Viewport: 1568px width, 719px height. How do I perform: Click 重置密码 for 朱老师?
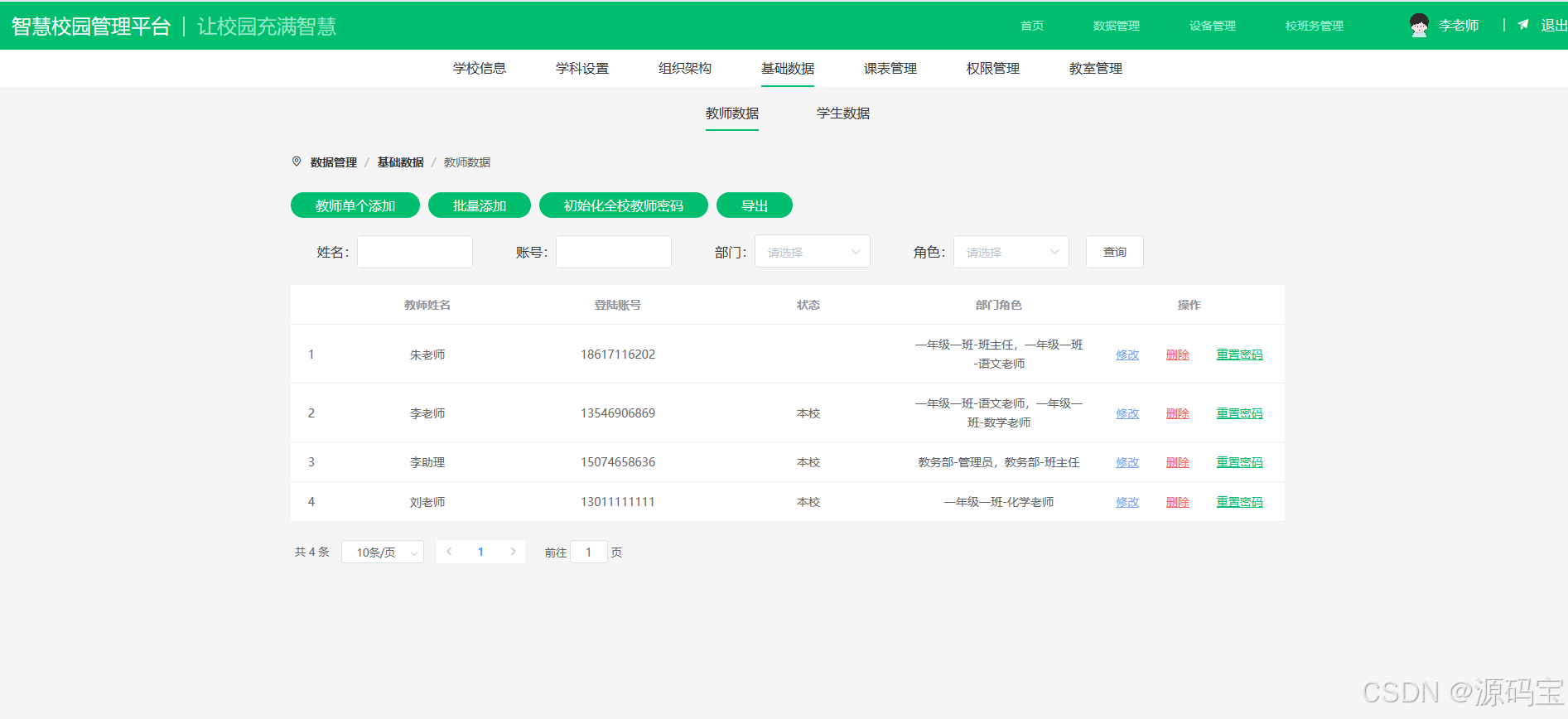[x=1240, y=355]
